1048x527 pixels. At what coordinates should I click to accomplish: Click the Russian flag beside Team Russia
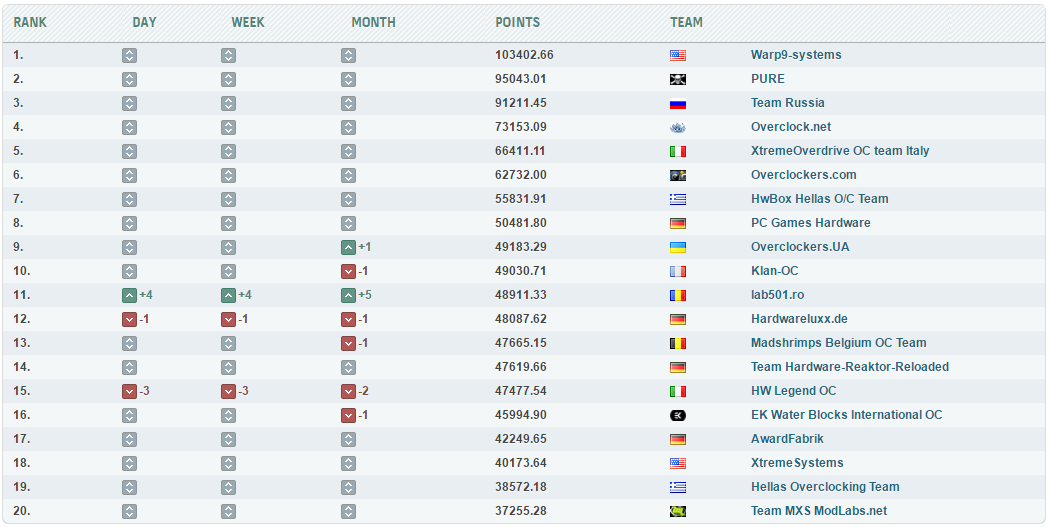[677, 103]
